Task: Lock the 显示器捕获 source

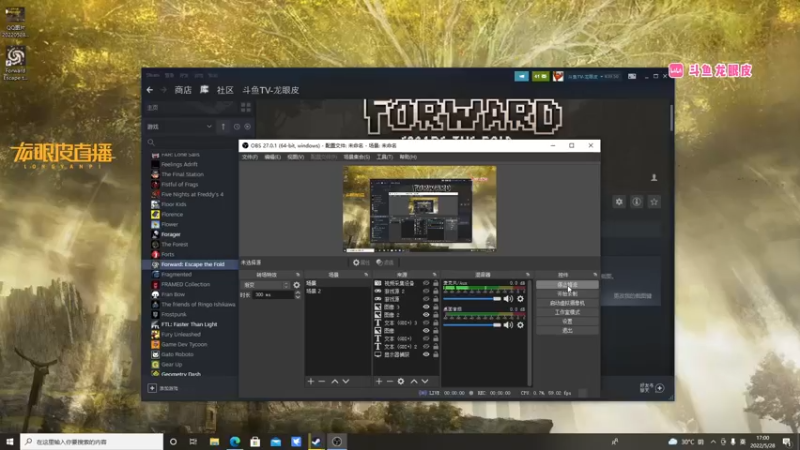Action: pos(436,354)
